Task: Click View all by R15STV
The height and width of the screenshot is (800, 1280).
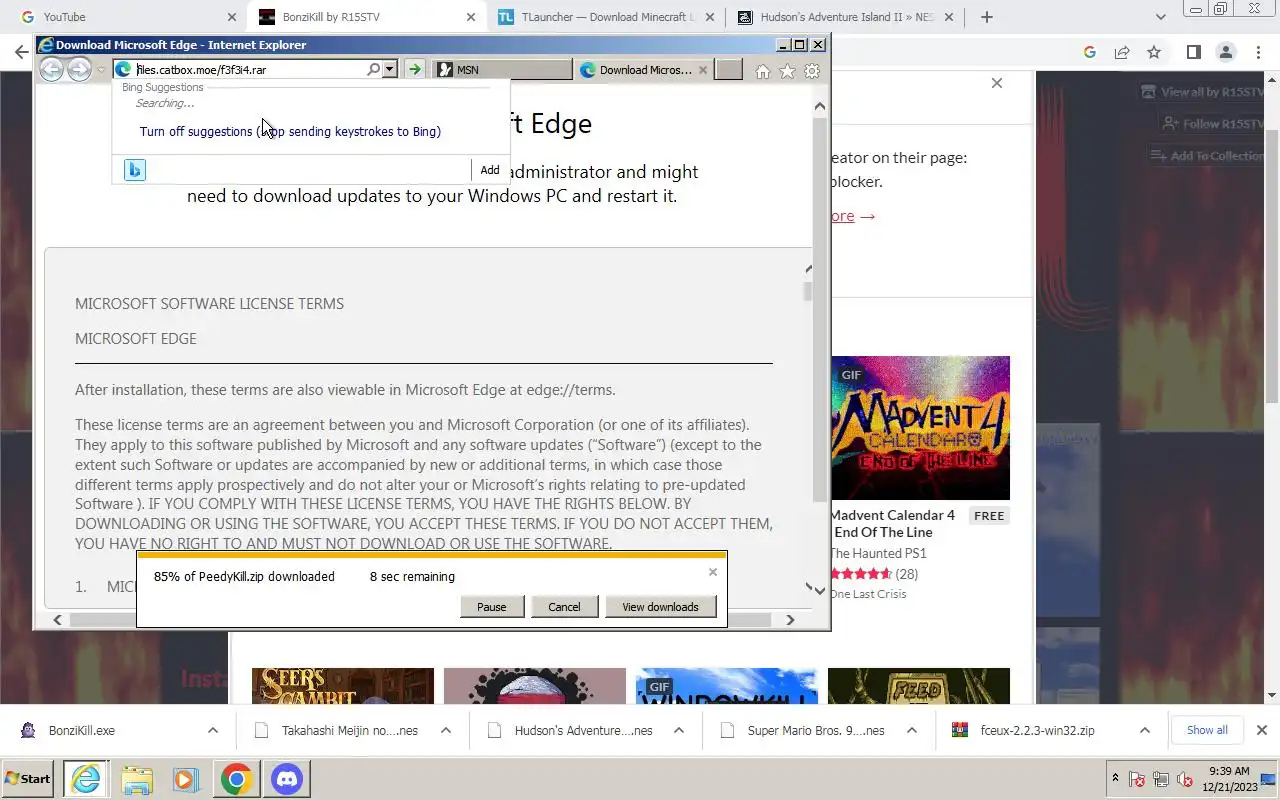Action: tap(1203, 92)
